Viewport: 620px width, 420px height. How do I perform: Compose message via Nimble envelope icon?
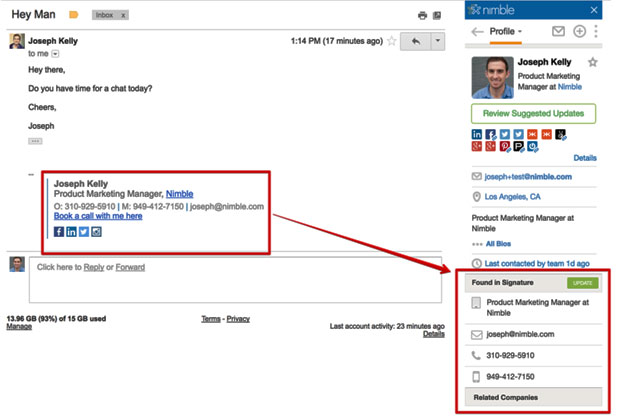click(x=558, y=31)
